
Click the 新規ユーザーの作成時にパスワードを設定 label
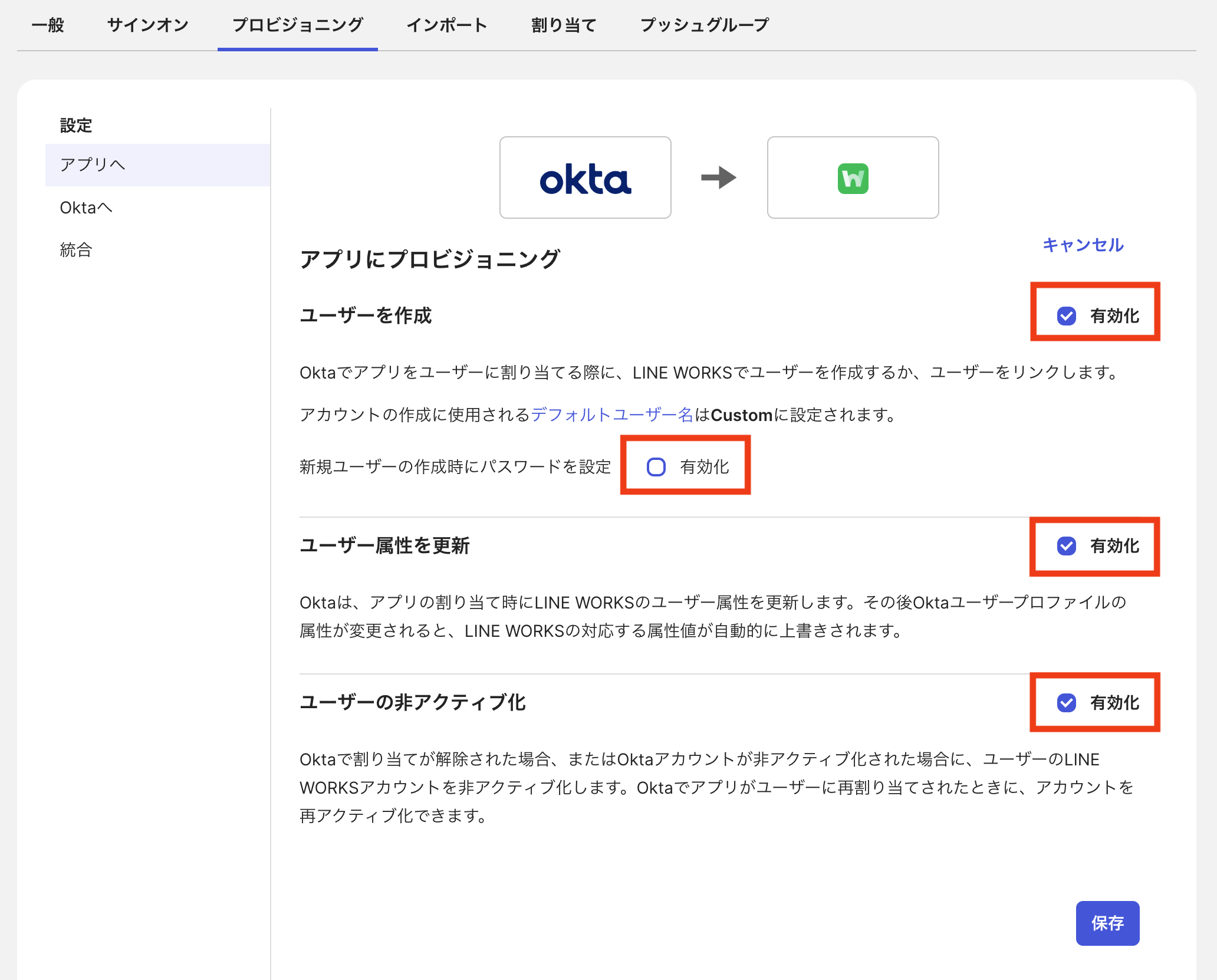pyautogui.click(x=455, y=467)
